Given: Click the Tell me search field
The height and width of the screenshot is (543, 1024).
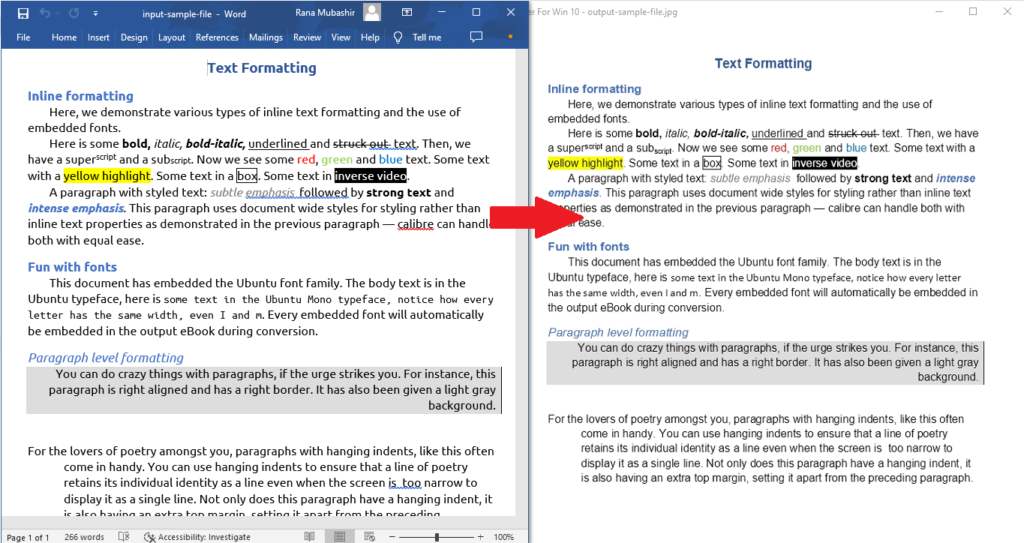Looking at the screenshot, I should coord(426,37).
